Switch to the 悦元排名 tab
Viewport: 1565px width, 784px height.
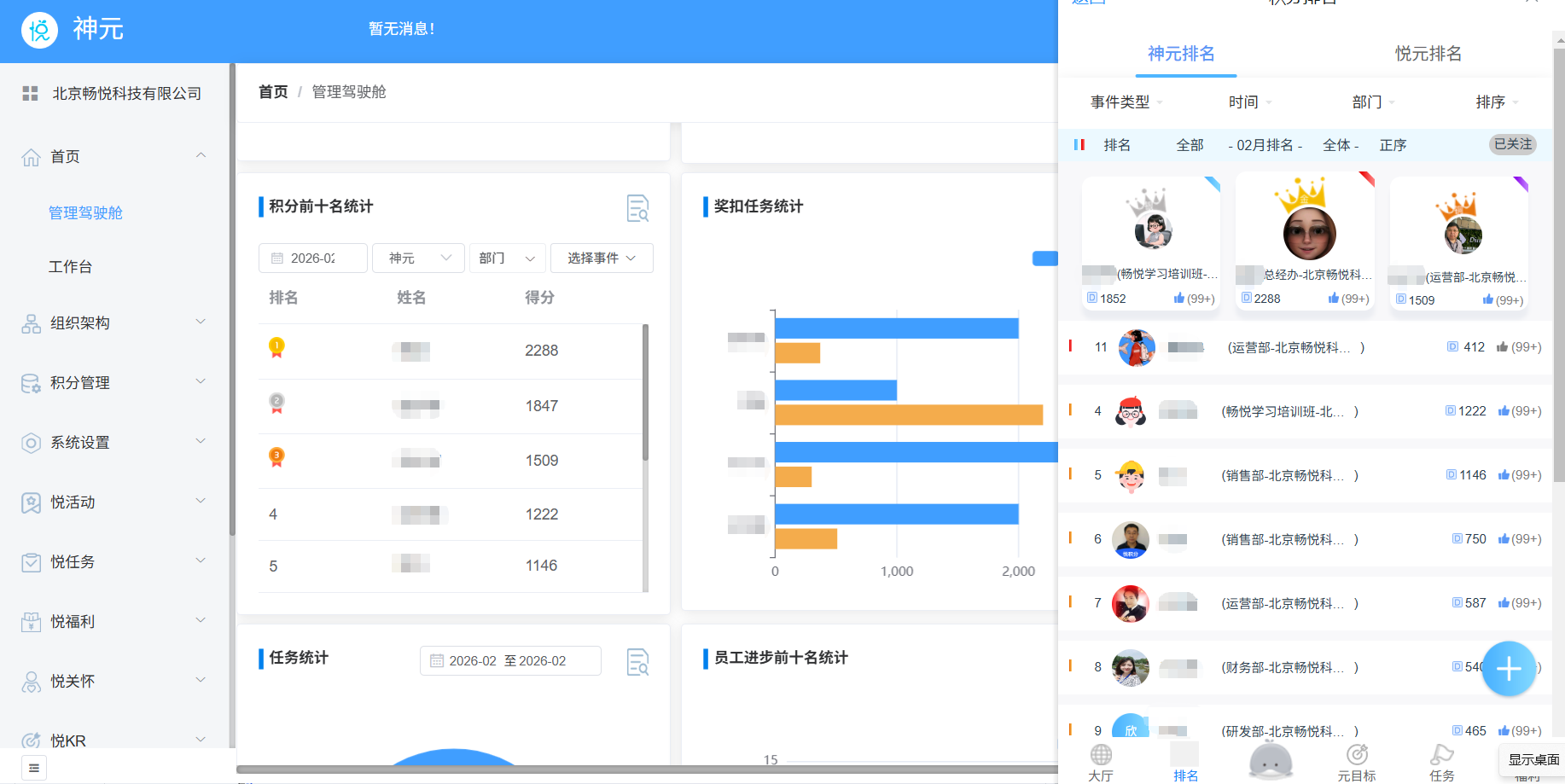pyautogui.click(x=1428, y=53)
